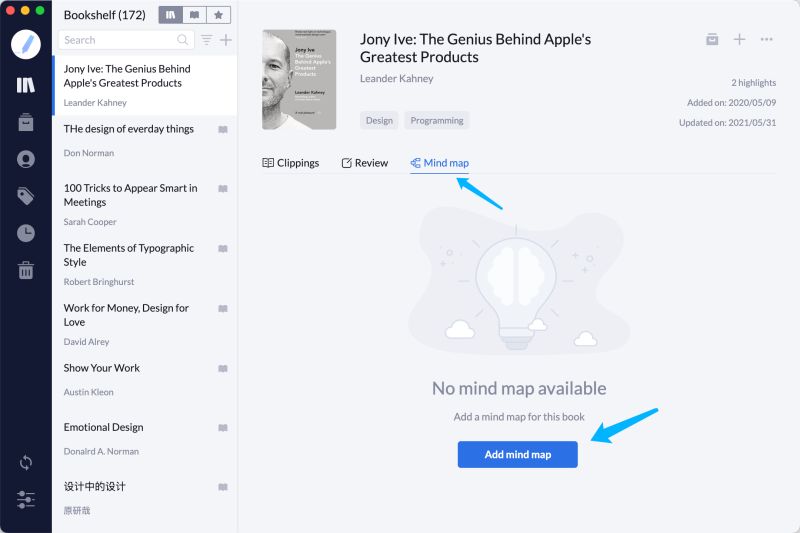Click book icon beside Show Your Work
The image size is (800, 533).
tap(223, 368)
